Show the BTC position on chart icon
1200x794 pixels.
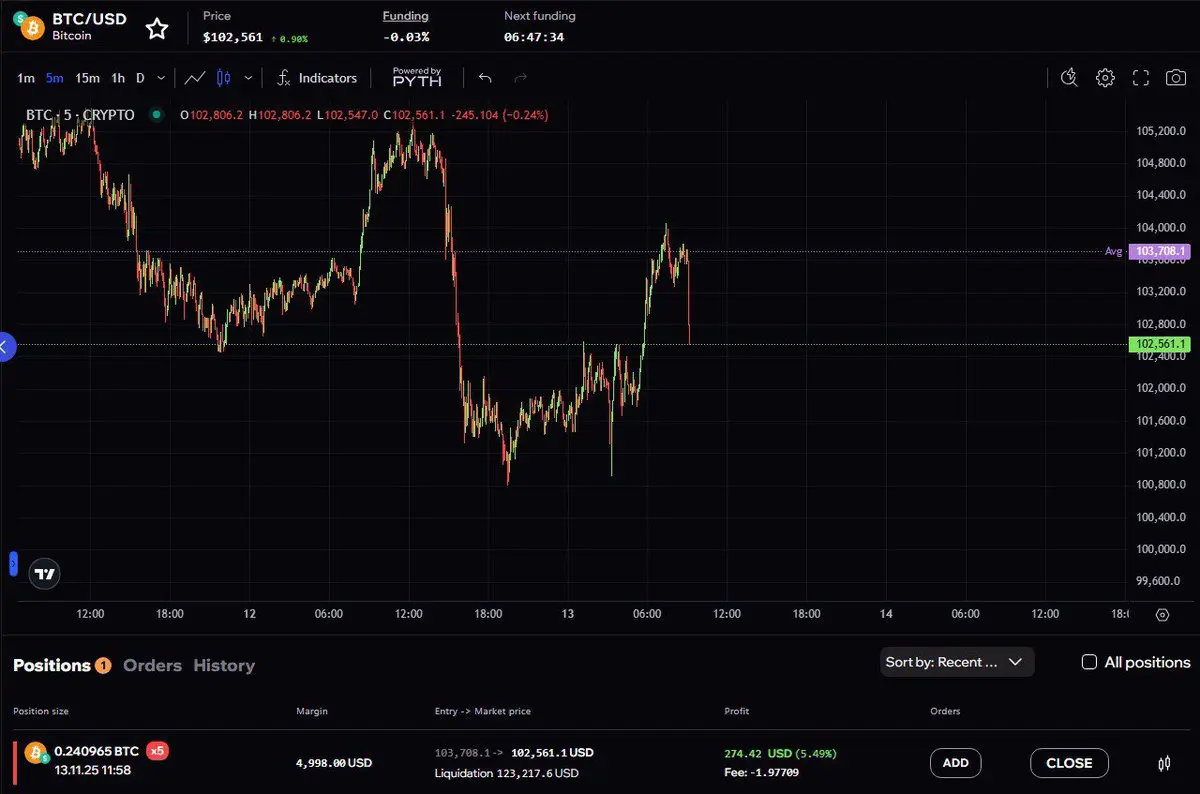pos(1163,764)
